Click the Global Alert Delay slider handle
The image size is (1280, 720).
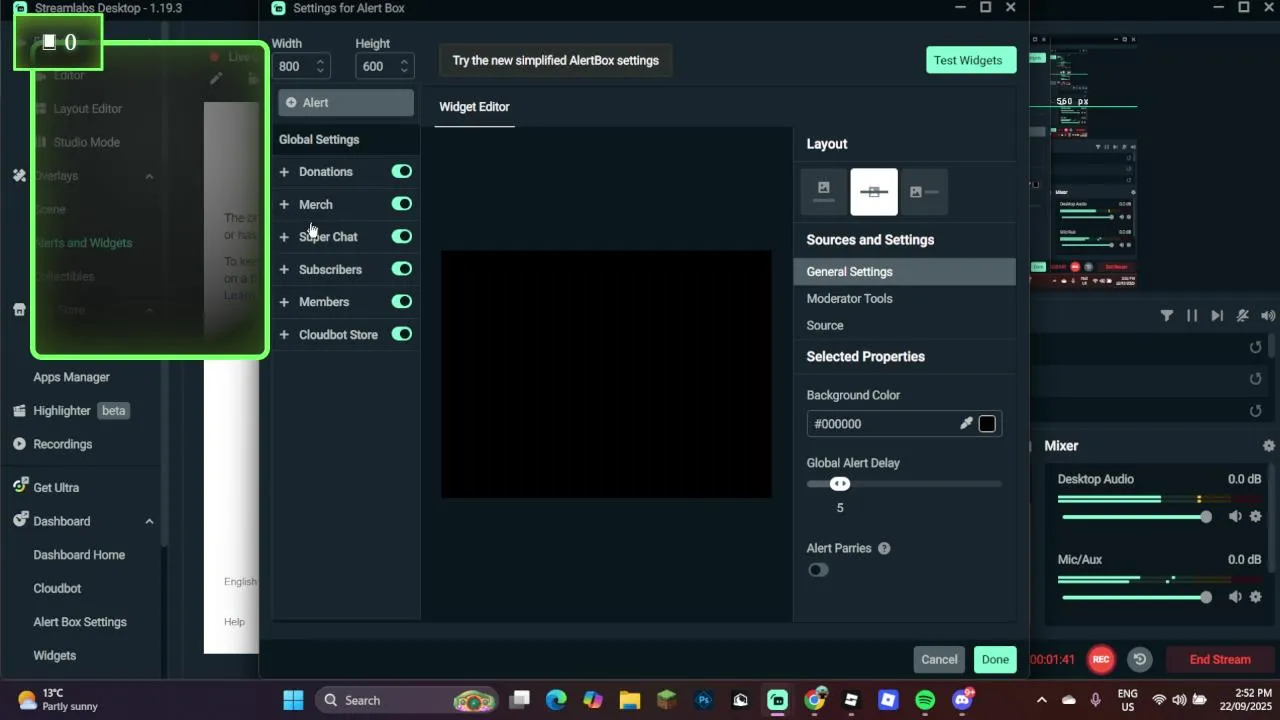pos(840,484)
